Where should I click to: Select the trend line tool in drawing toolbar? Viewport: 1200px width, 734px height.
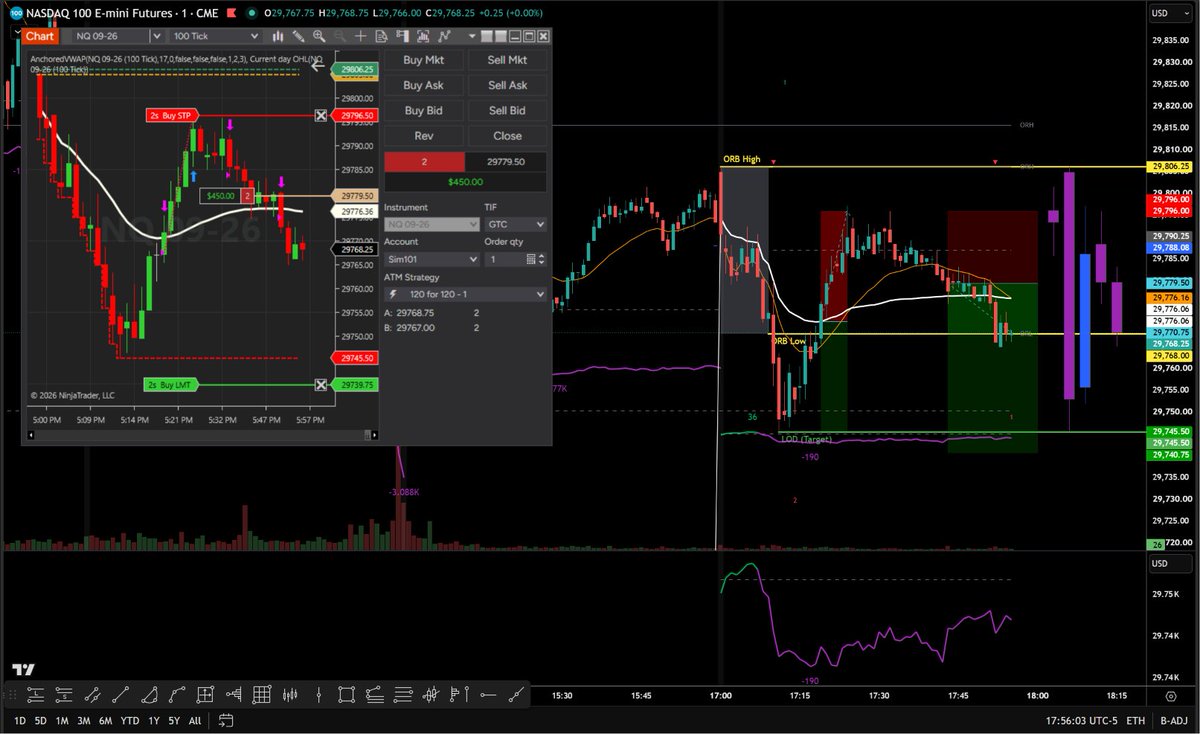121,695
